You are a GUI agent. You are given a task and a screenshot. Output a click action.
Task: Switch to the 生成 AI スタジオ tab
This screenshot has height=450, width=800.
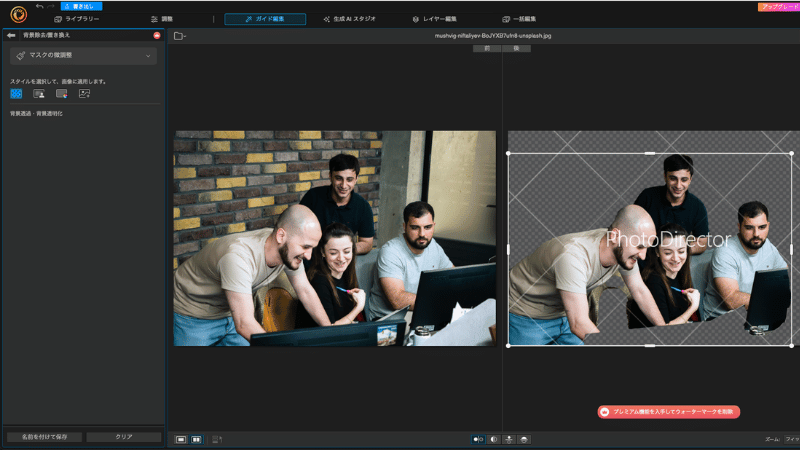350,19
